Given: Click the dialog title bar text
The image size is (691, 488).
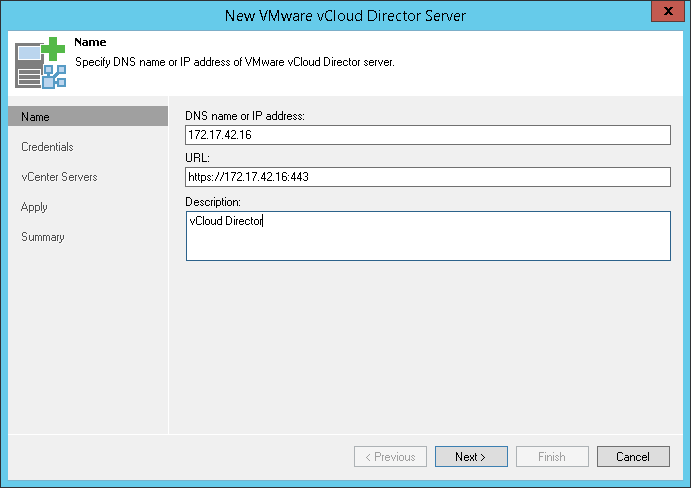Looking at the screenshot, I should click(345, 15).
